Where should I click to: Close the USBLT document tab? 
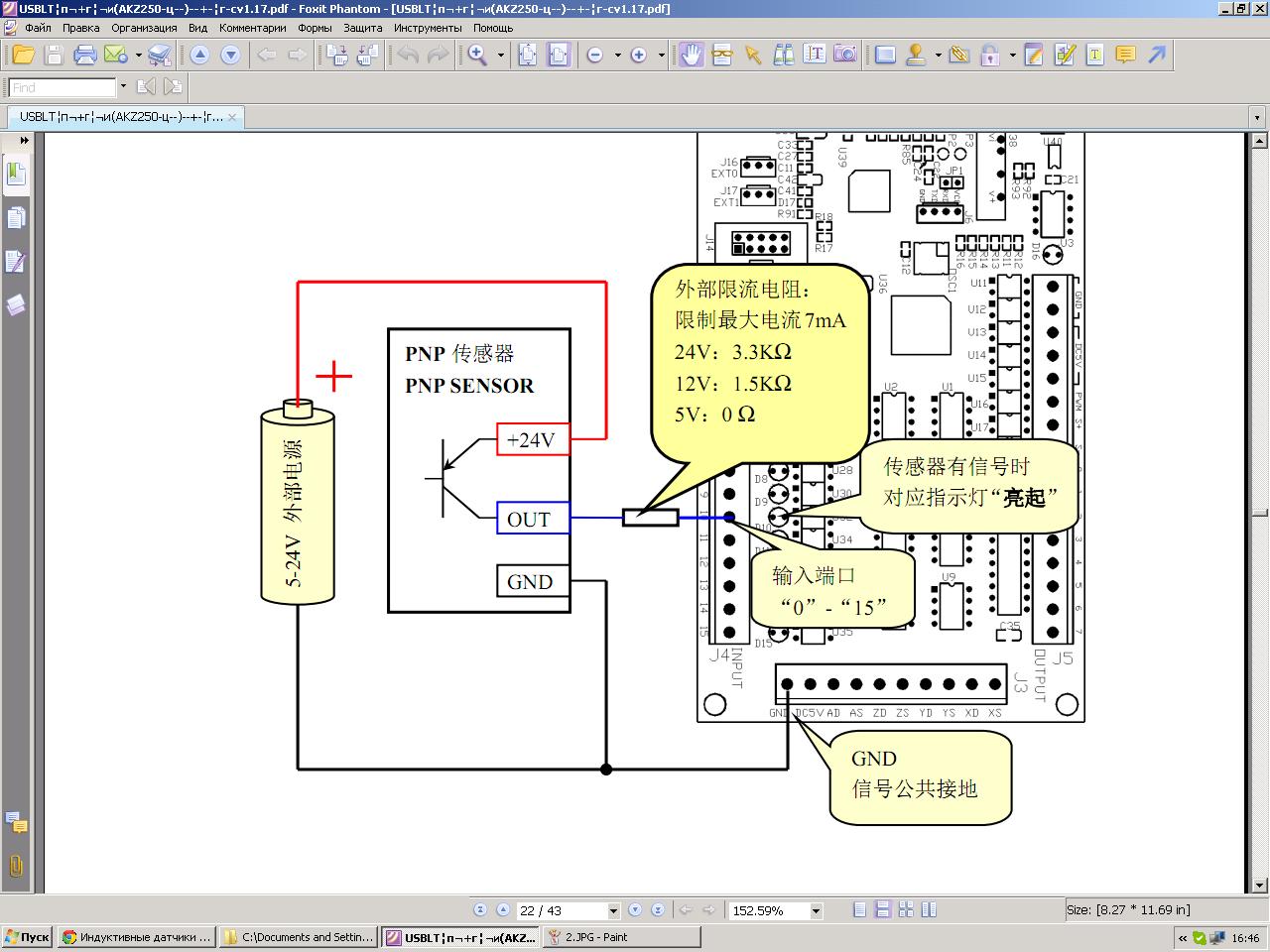pyautogui.click(x=232, y=117)
